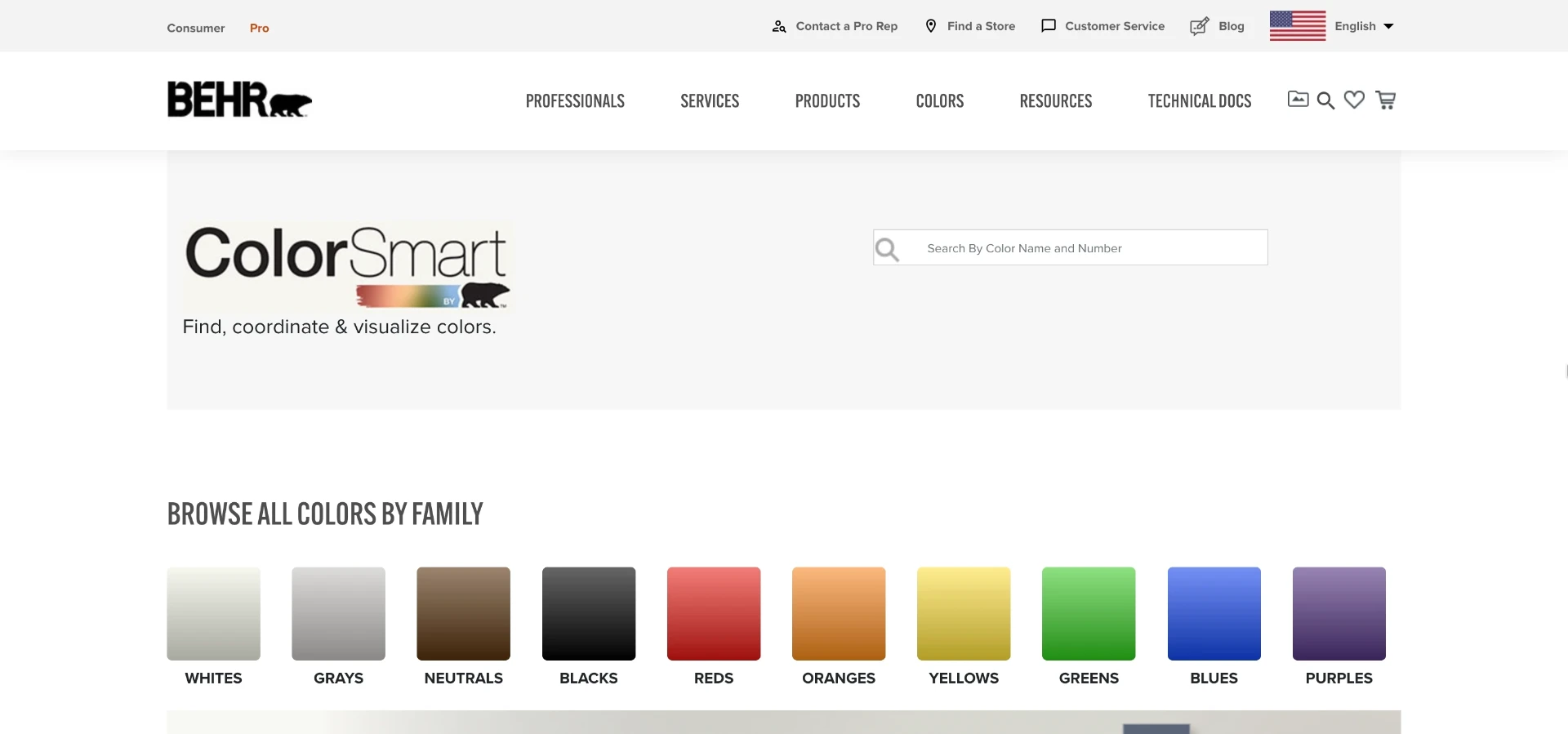Switch to the Pro site
This screenshot has height=734, width=1568.
pyautogui.click(x=260, y=28)
